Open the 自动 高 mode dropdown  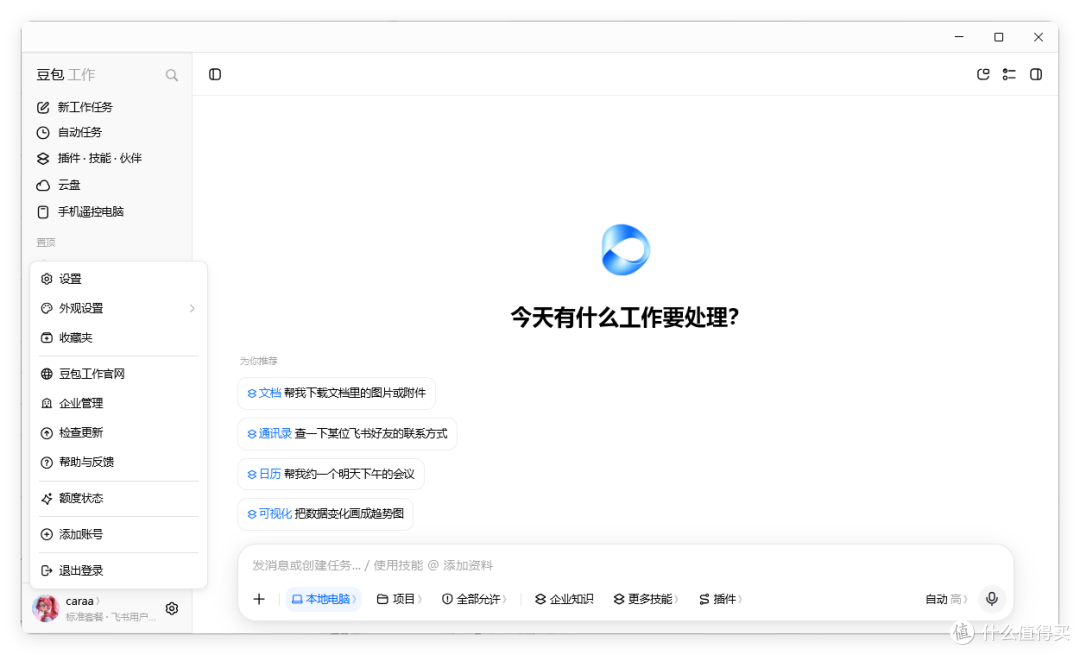(x=946, y=599)
